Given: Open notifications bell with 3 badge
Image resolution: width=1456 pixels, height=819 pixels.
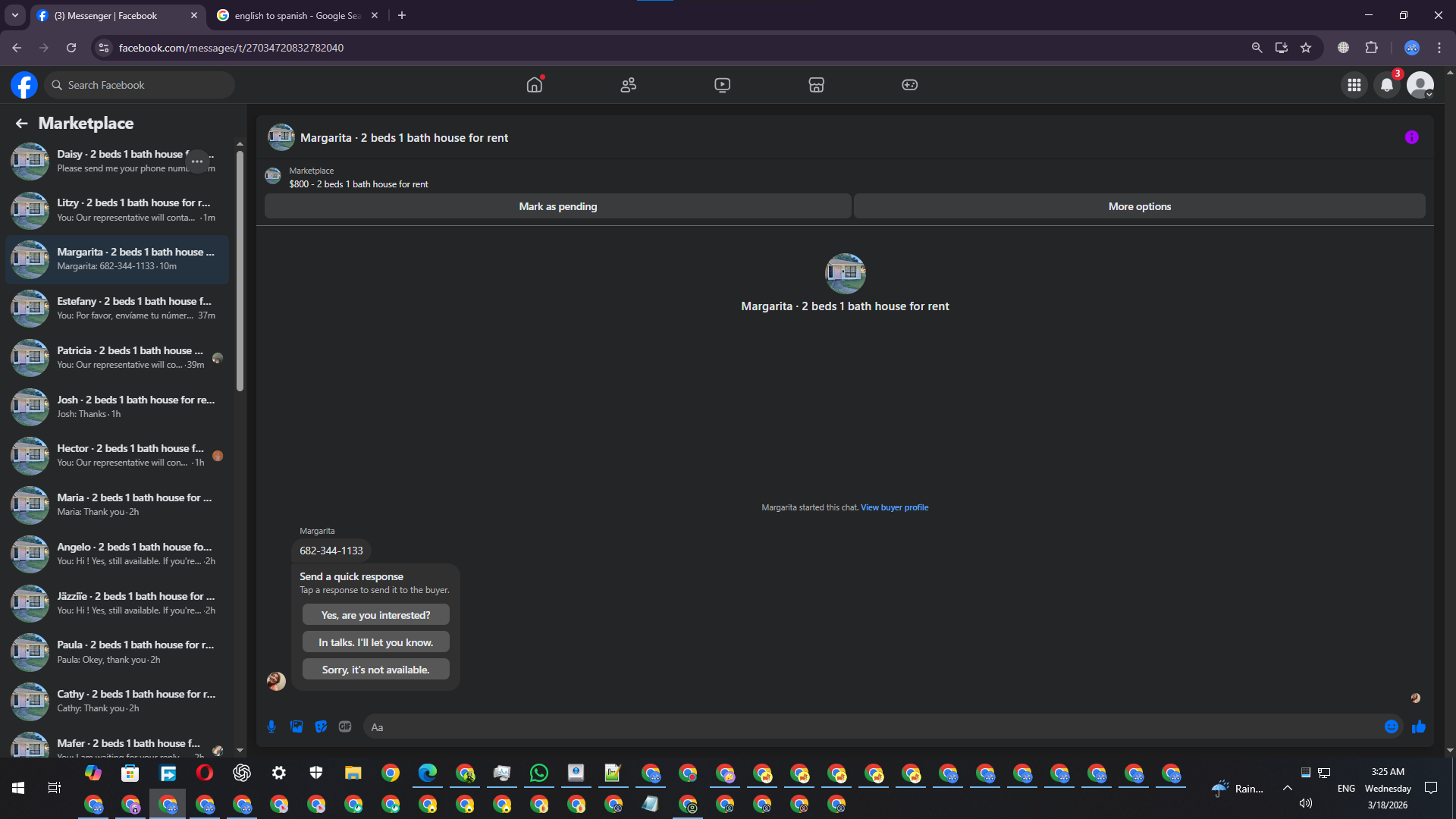Looking at the screenshot, I should coord(1387,85).
